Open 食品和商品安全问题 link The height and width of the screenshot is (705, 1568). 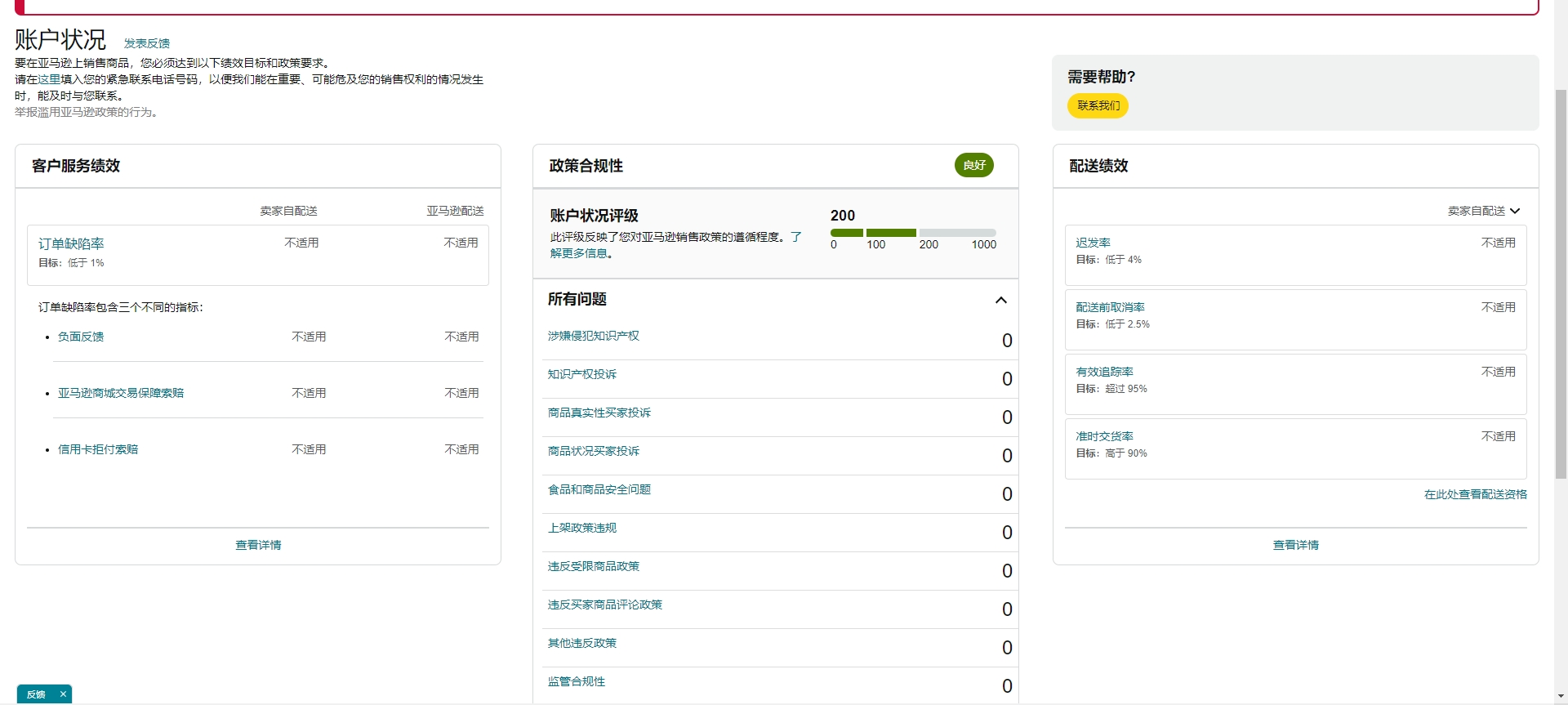[599, 489]
